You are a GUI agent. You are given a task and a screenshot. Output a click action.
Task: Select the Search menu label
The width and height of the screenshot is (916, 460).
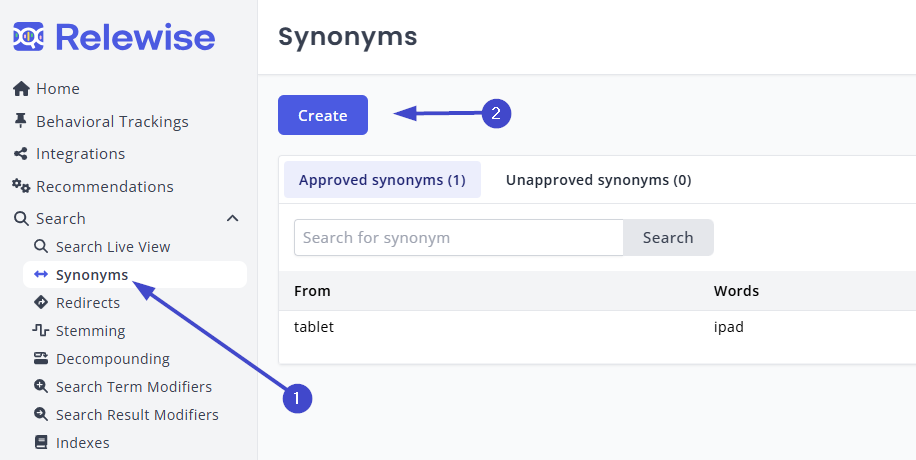point(61,219)
